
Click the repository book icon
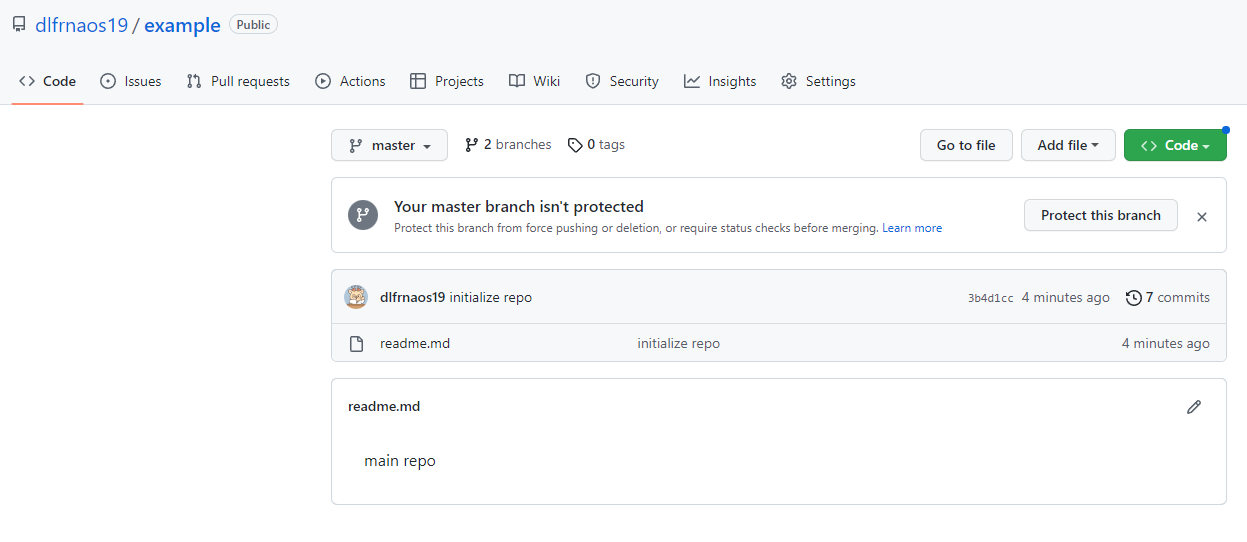click(19, 25)
